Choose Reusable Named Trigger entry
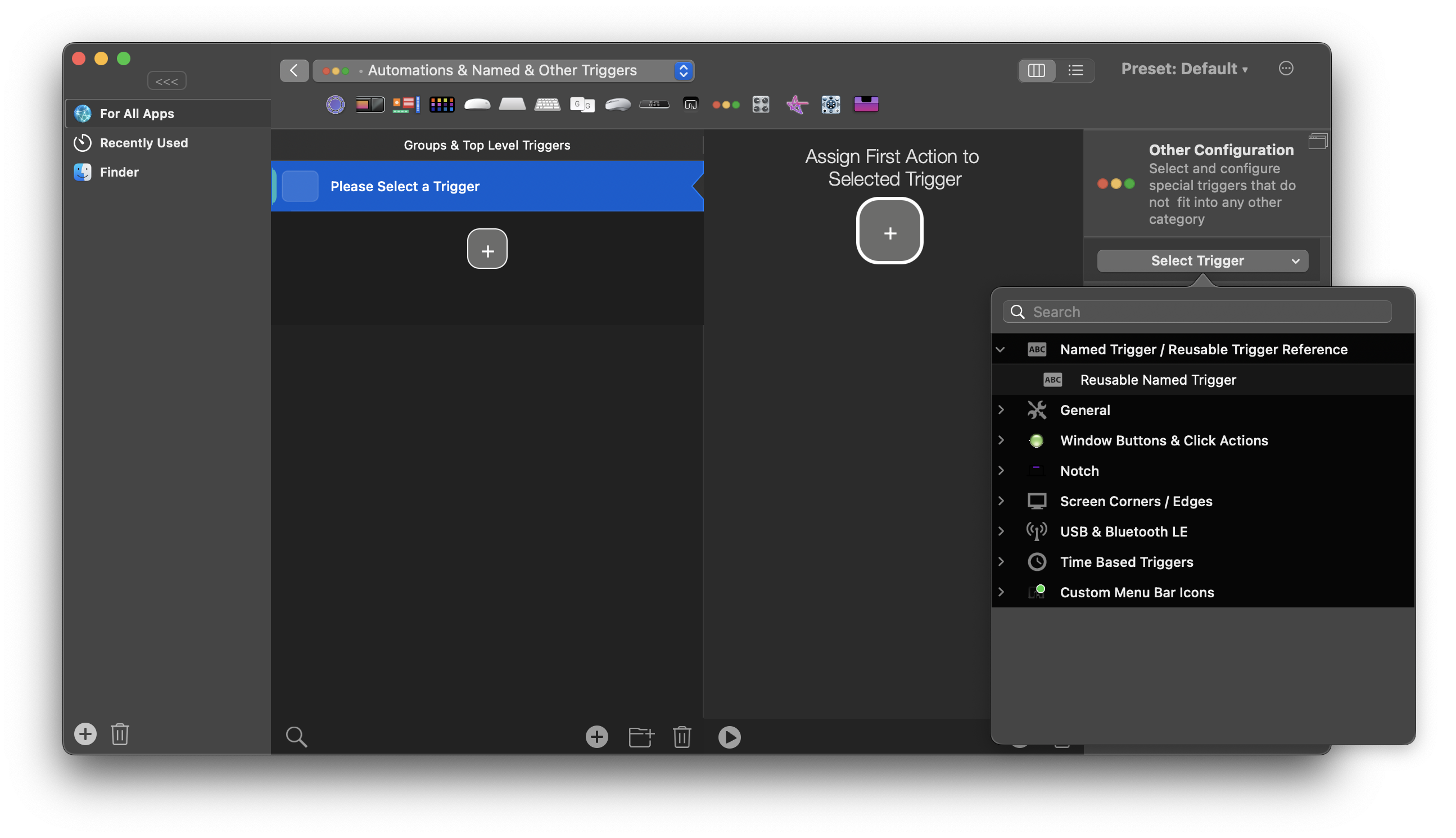1456x838 pixels. (x=1157, y=380)
